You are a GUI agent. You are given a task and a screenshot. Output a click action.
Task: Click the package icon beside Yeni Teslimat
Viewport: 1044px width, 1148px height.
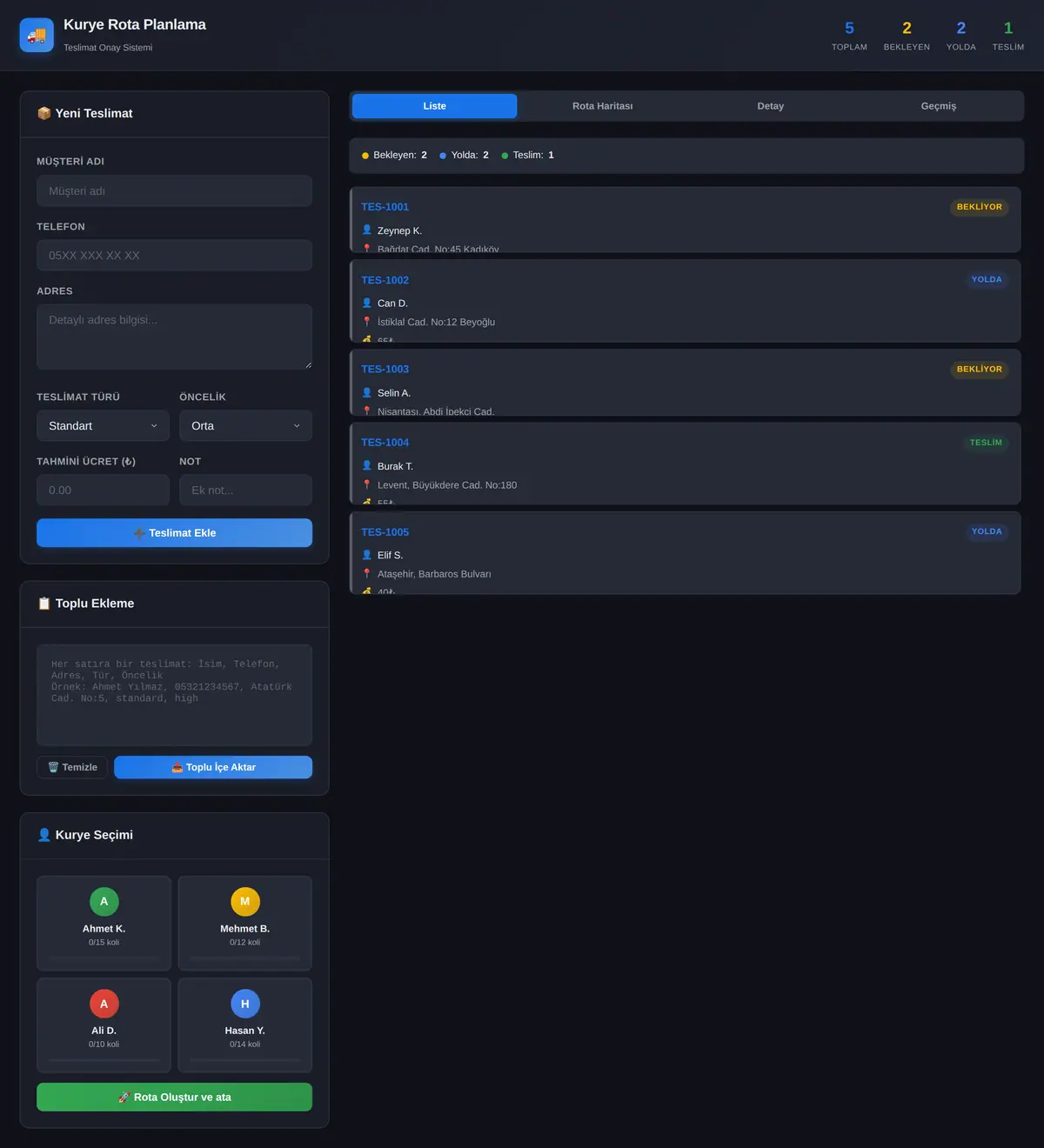coord(44,114)
